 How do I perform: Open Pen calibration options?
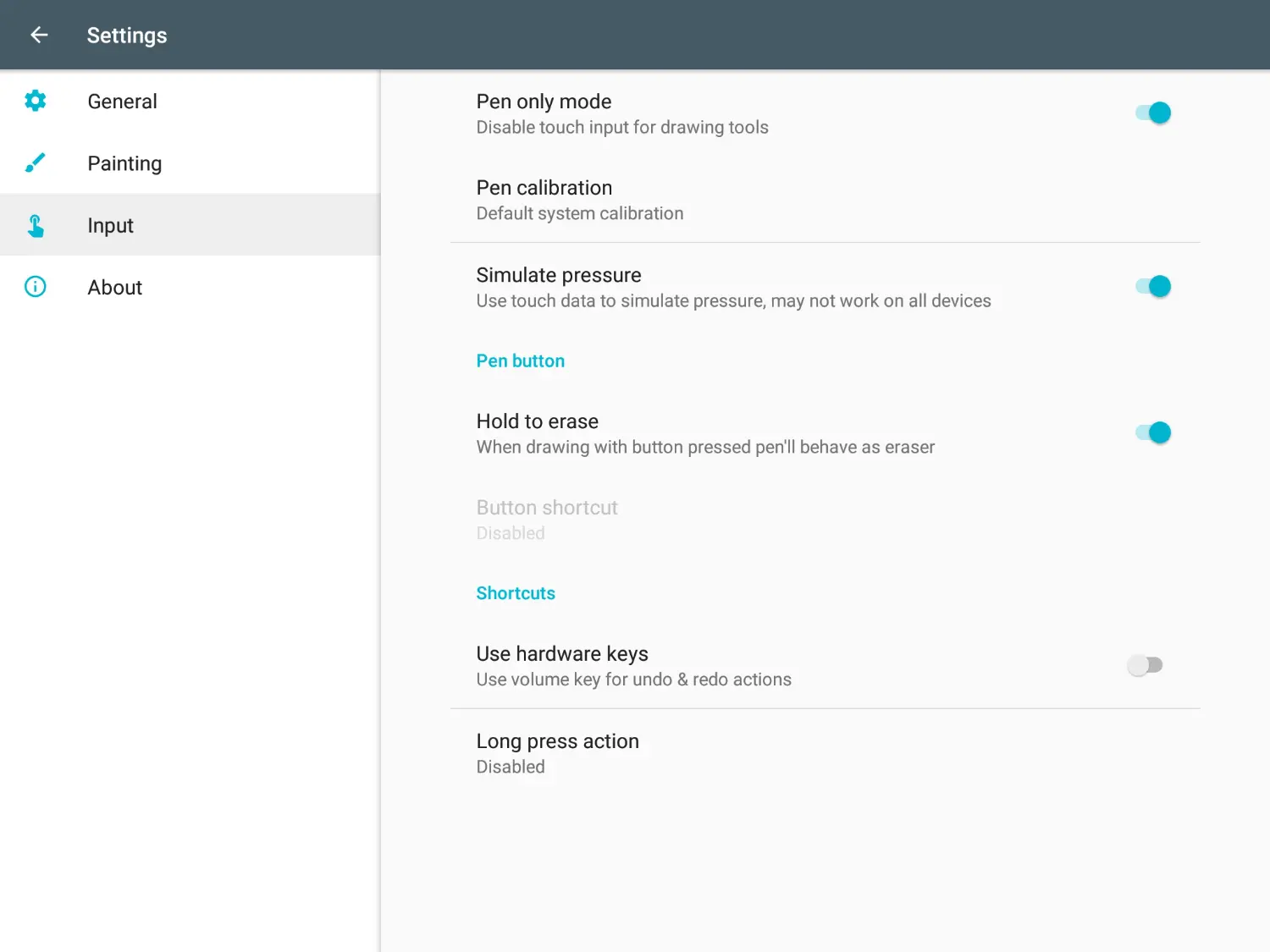(x=825, y=200)
